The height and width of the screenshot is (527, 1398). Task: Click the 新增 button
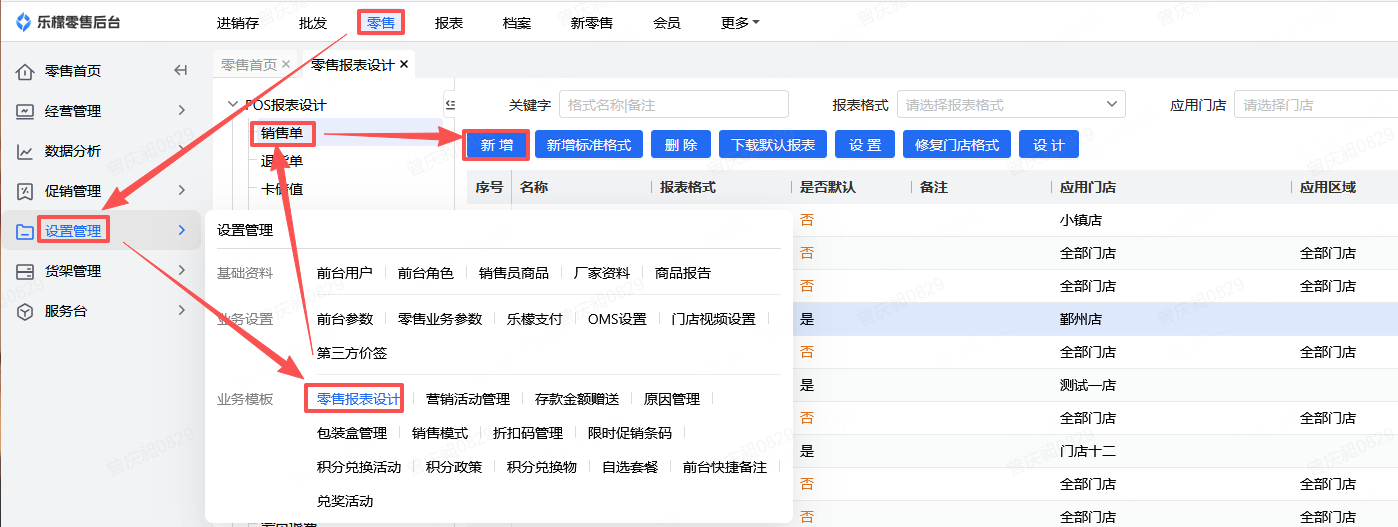pos(497,145)
